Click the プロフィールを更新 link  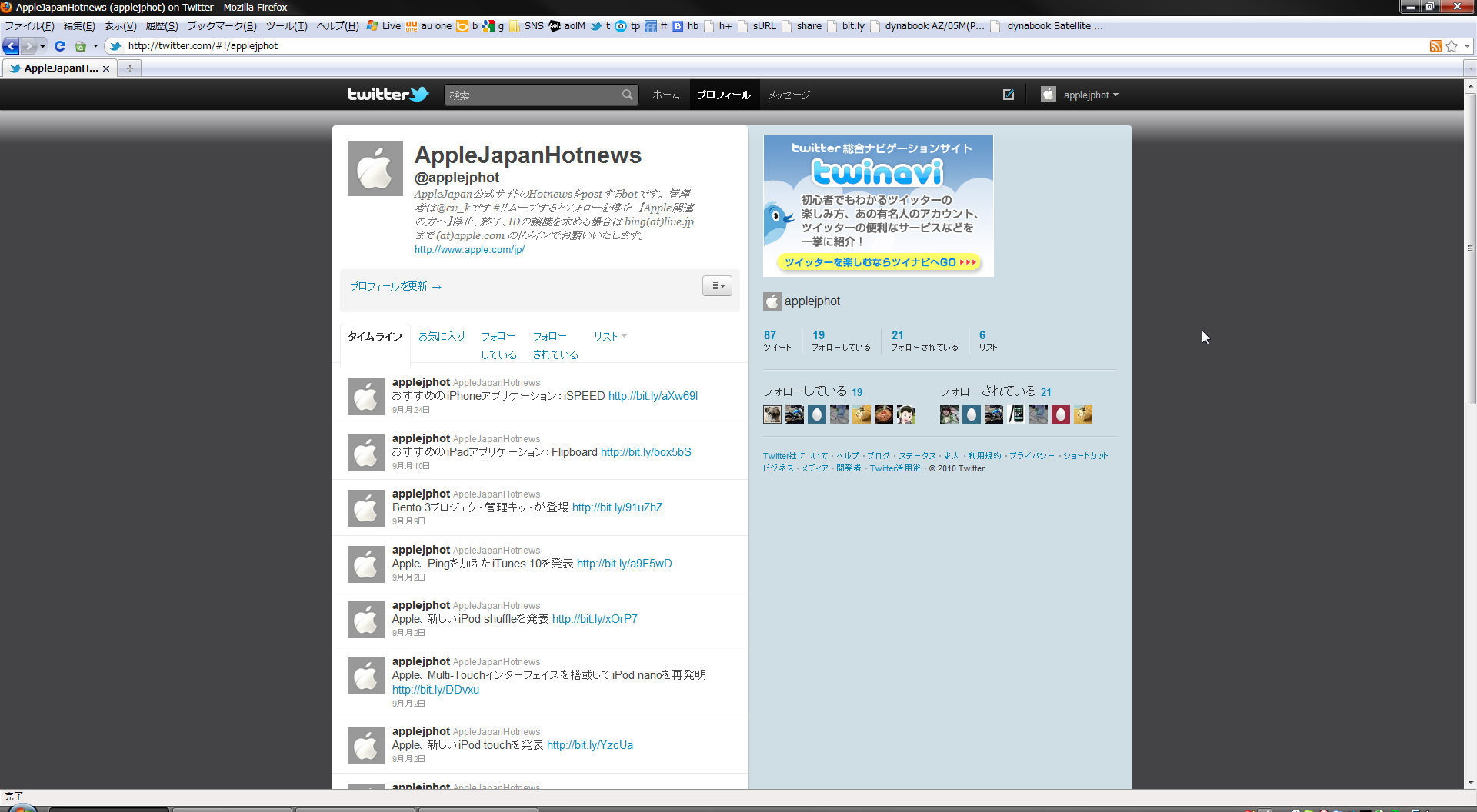(395, 286)
